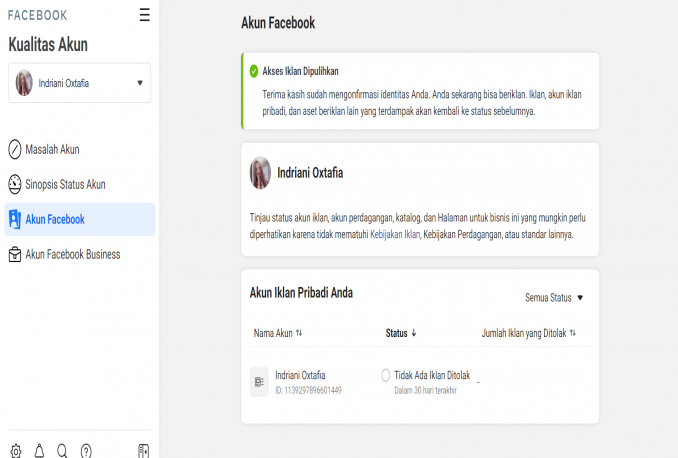Click the ad account icon beside Indriani Oxtafia

[259, 382]
